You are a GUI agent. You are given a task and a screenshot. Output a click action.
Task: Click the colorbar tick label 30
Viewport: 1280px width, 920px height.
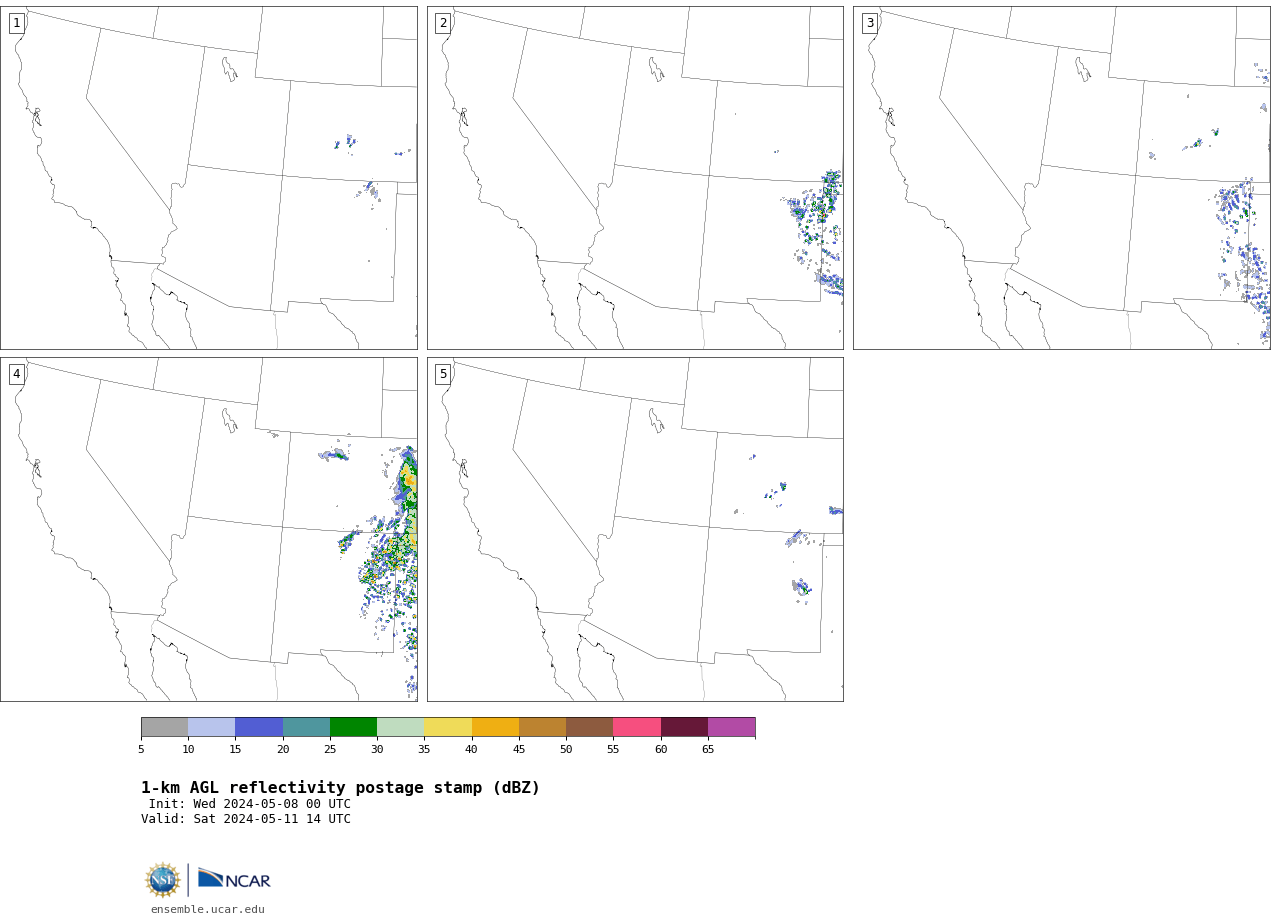click(x=377, y=750)
